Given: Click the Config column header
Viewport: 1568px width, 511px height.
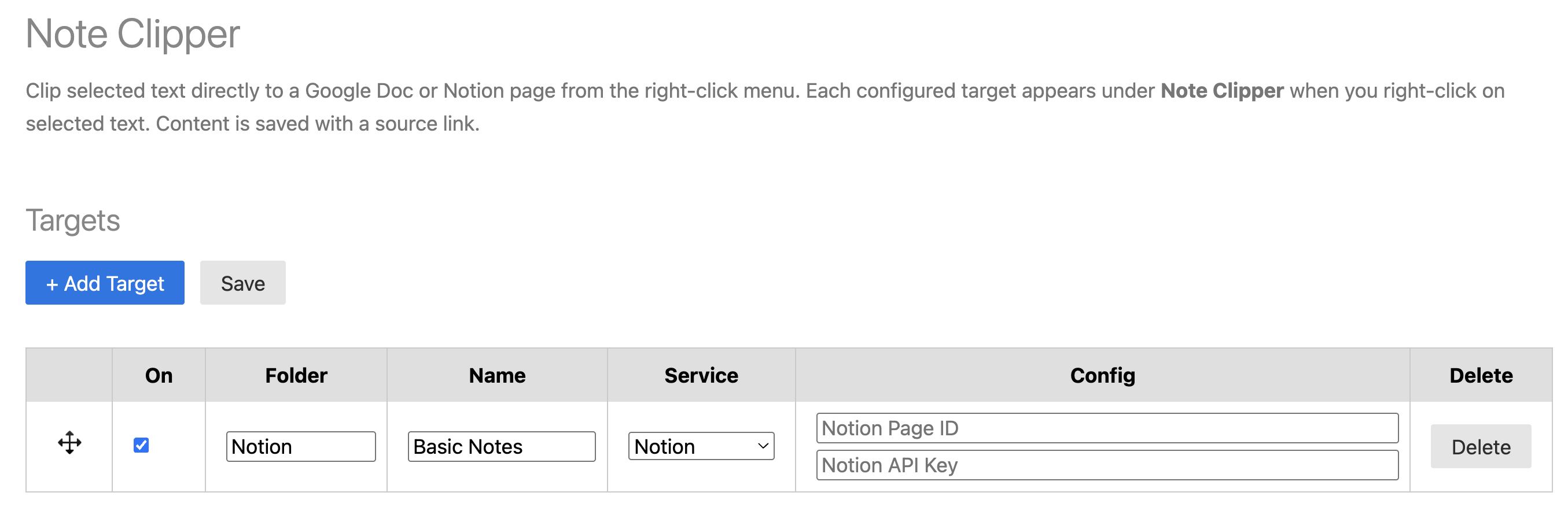Looking at the screenshot, I should (x=1102, y=375).
